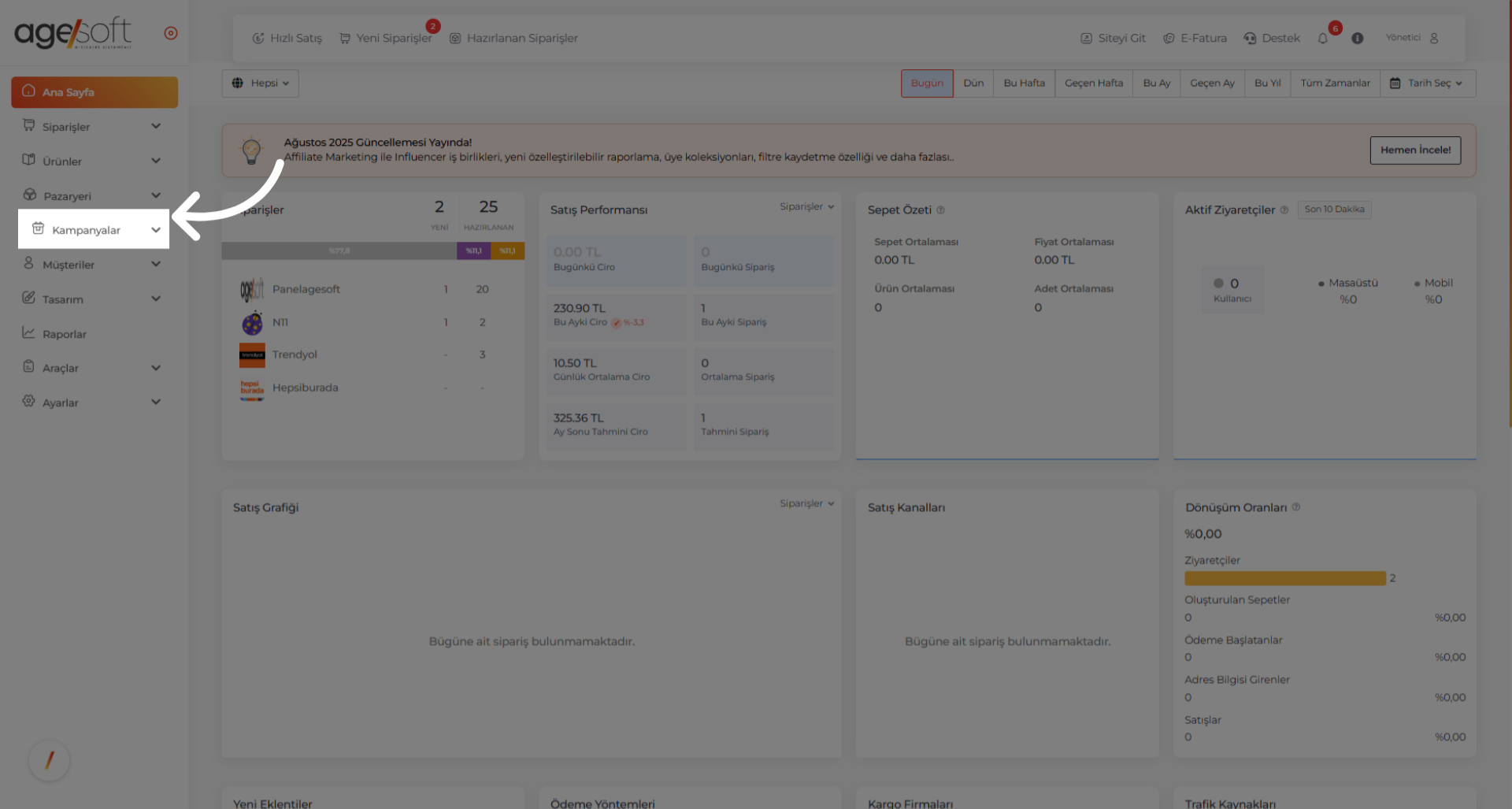The width and height of the screenshot is (1512, 809).
Task: Switch date filter to Geçen Ay
Action: pyautogui.click(x=1212, y=83)
